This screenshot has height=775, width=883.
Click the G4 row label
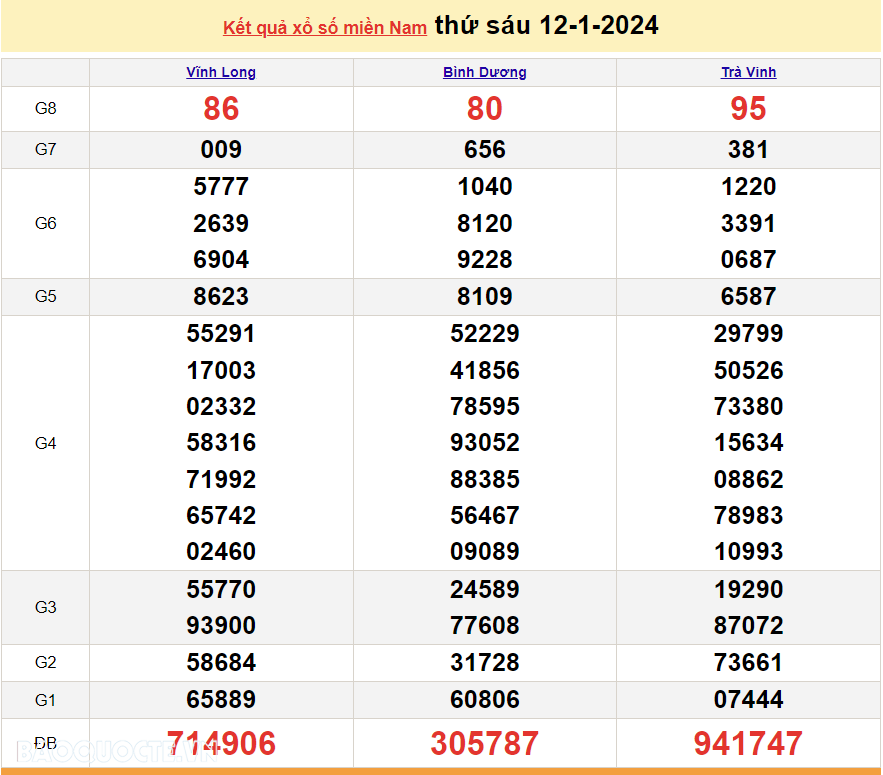tap(46, 443)
